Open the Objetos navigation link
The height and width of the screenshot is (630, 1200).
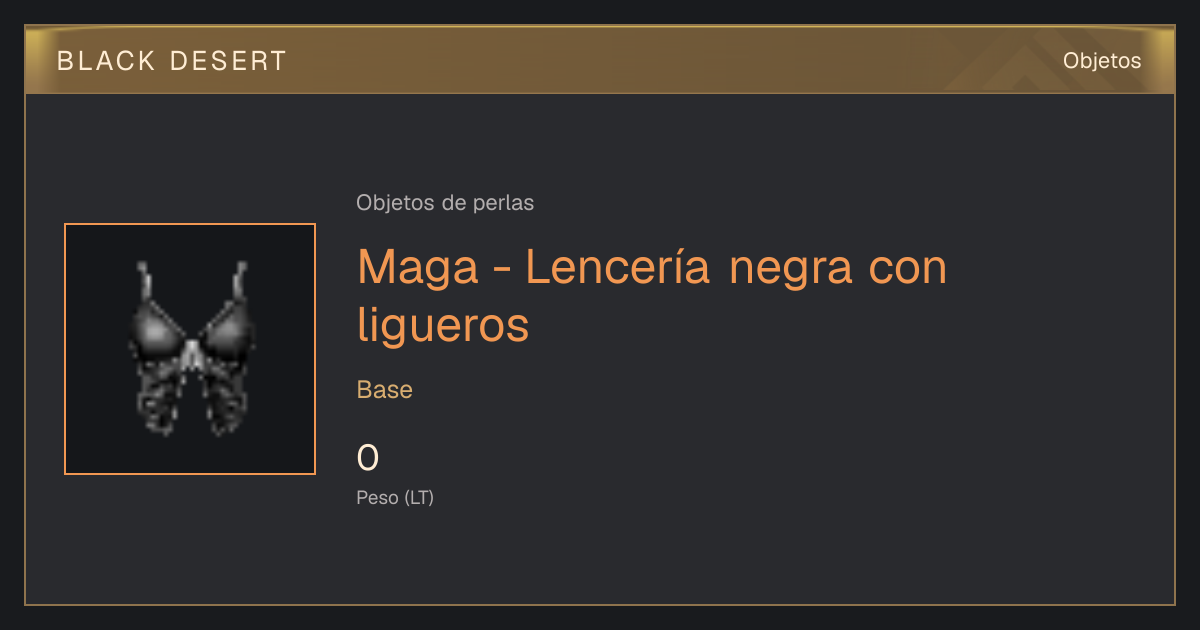[x=1102, y=61]
